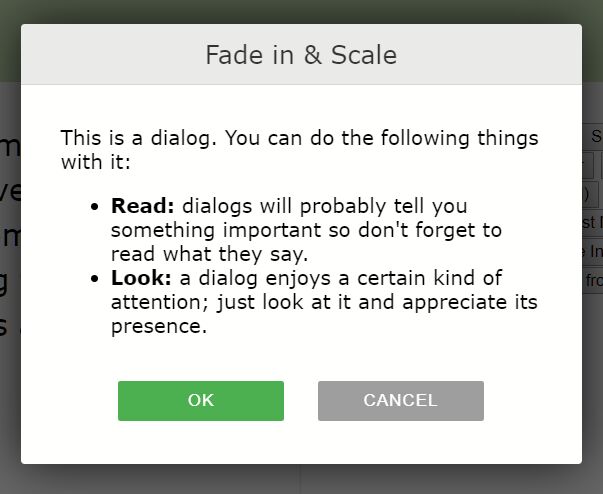Screen dimensions: 603x494
Task: Click the bold "Look:" label
Action: [143, 278]
